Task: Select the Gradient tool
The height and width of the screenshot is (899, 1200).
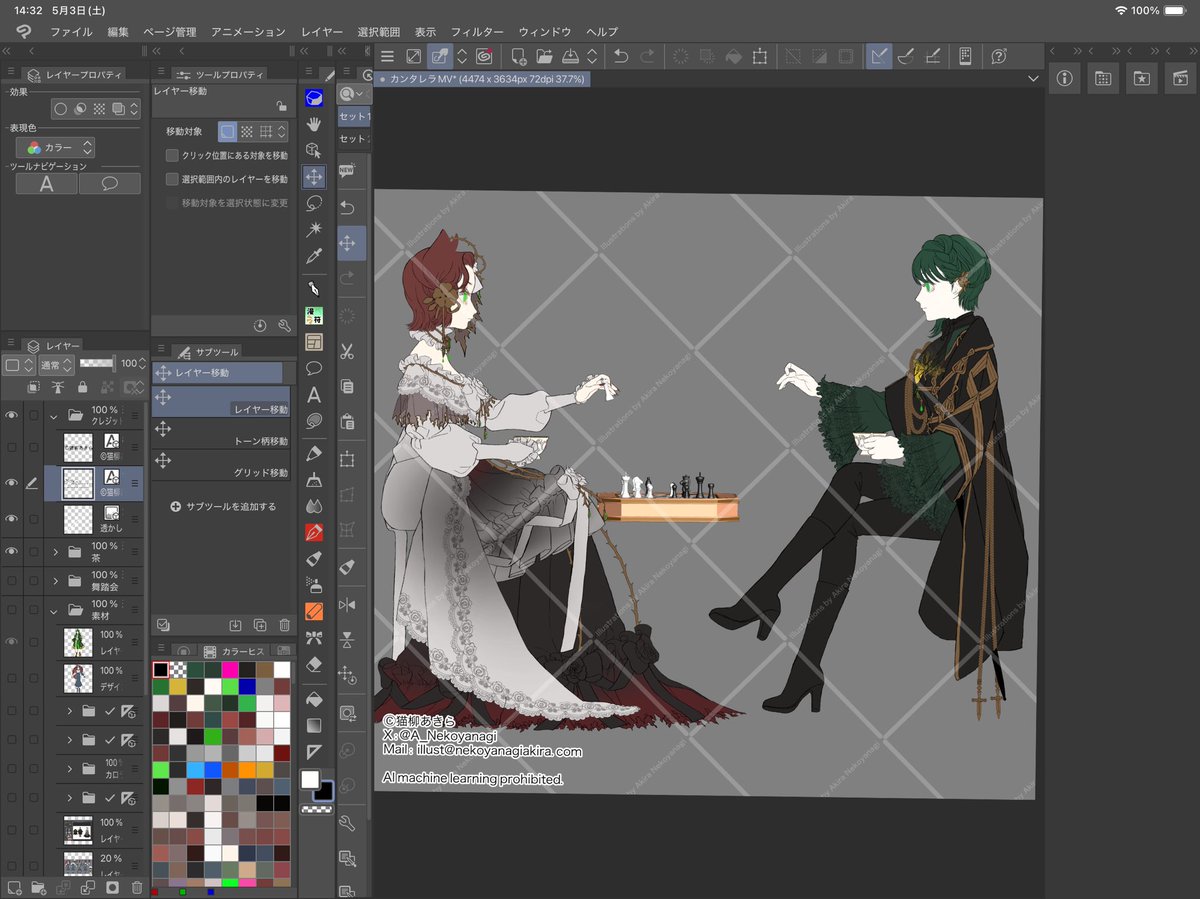Action: tap(314, 724)
